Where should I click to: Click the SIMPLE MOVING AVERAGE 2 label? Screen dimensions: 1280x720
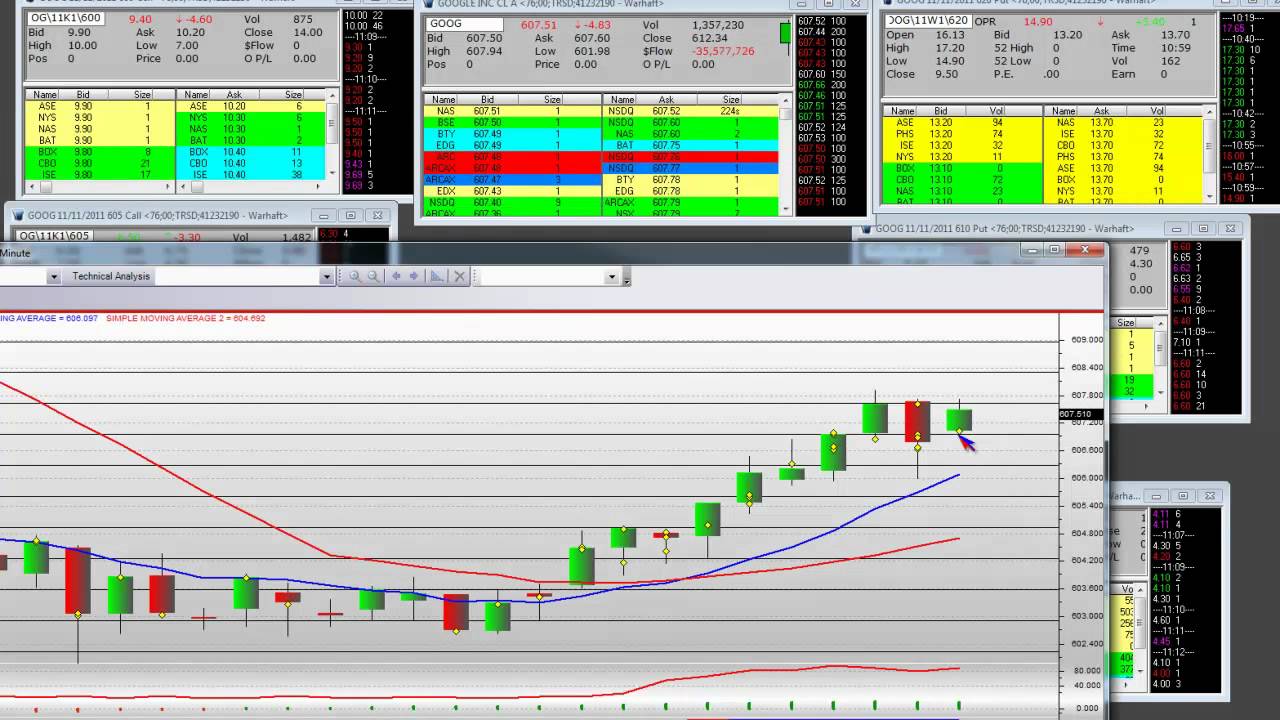pyautogui.click(x=186, y=318)
